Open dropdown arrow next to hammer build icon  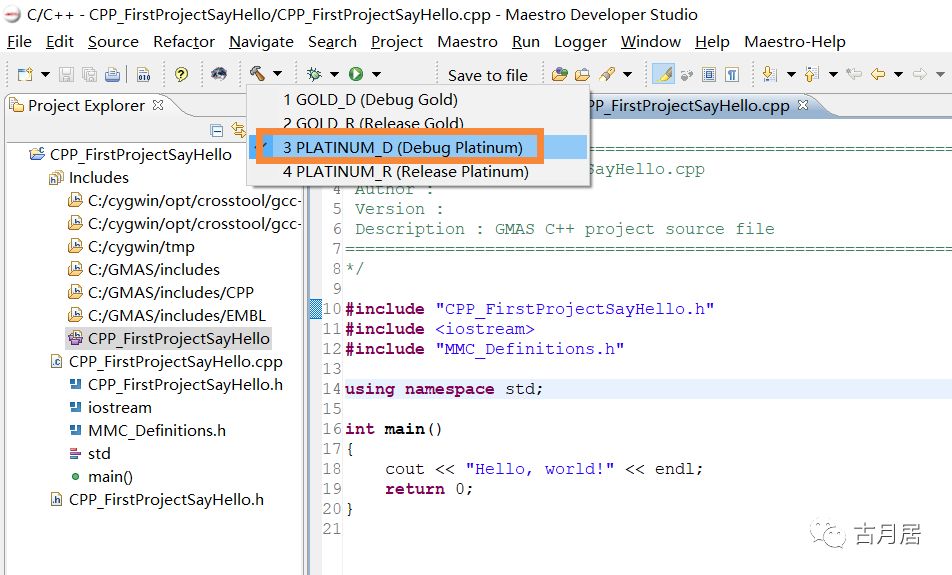pyautogui.click(x=277, y=74)
